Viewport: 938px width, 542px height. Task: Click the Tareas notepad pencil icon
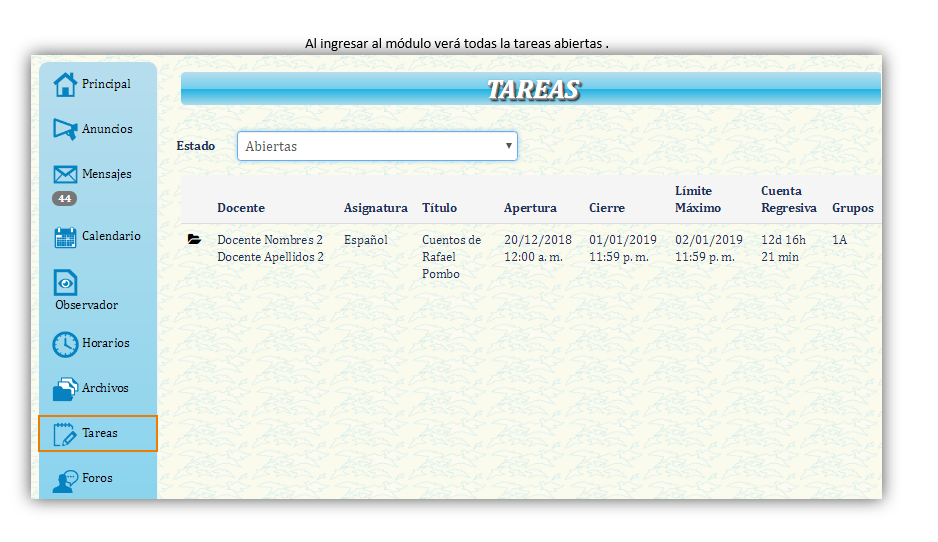pos(65,434)
